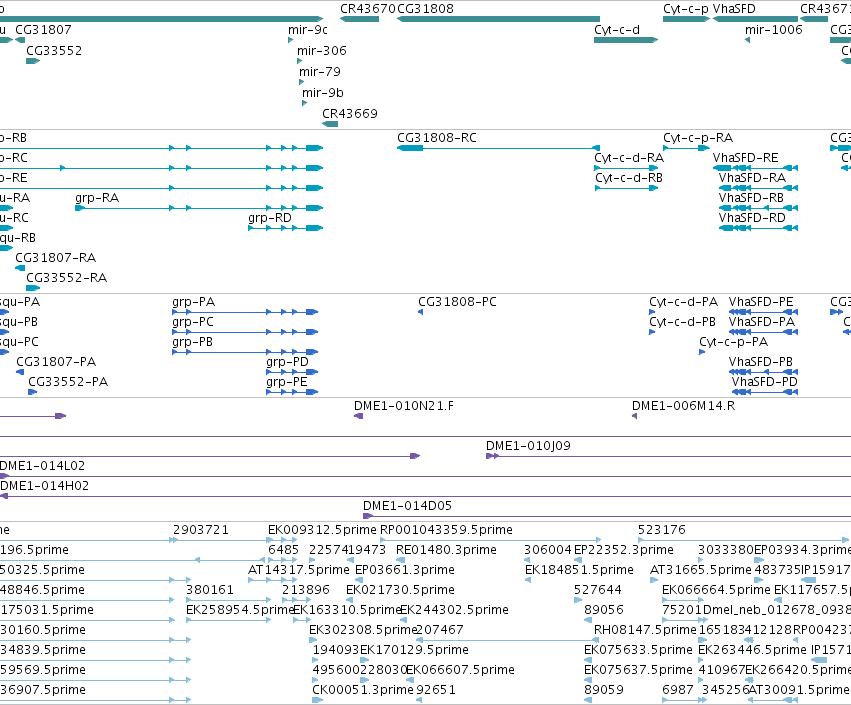This screenshot has height=705, width=851.
Task: Select the RE01480.3prime EST label
Action: (x=446, y=550)
